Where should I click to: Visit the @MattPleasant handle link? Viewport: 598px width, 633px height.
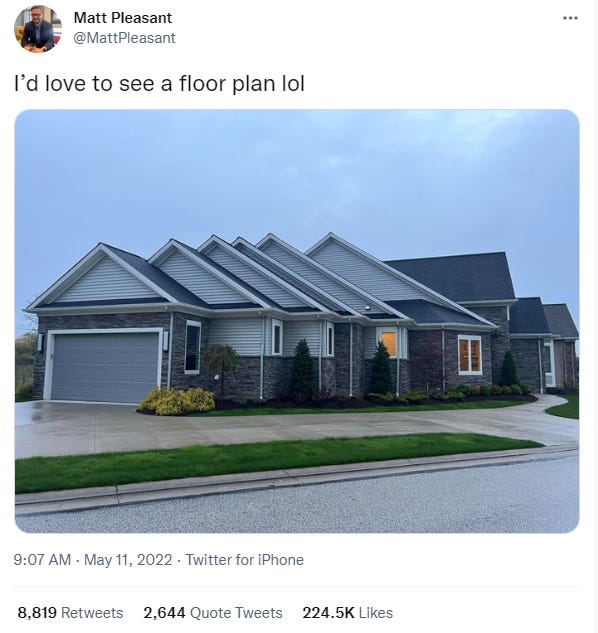pos(124,38)
